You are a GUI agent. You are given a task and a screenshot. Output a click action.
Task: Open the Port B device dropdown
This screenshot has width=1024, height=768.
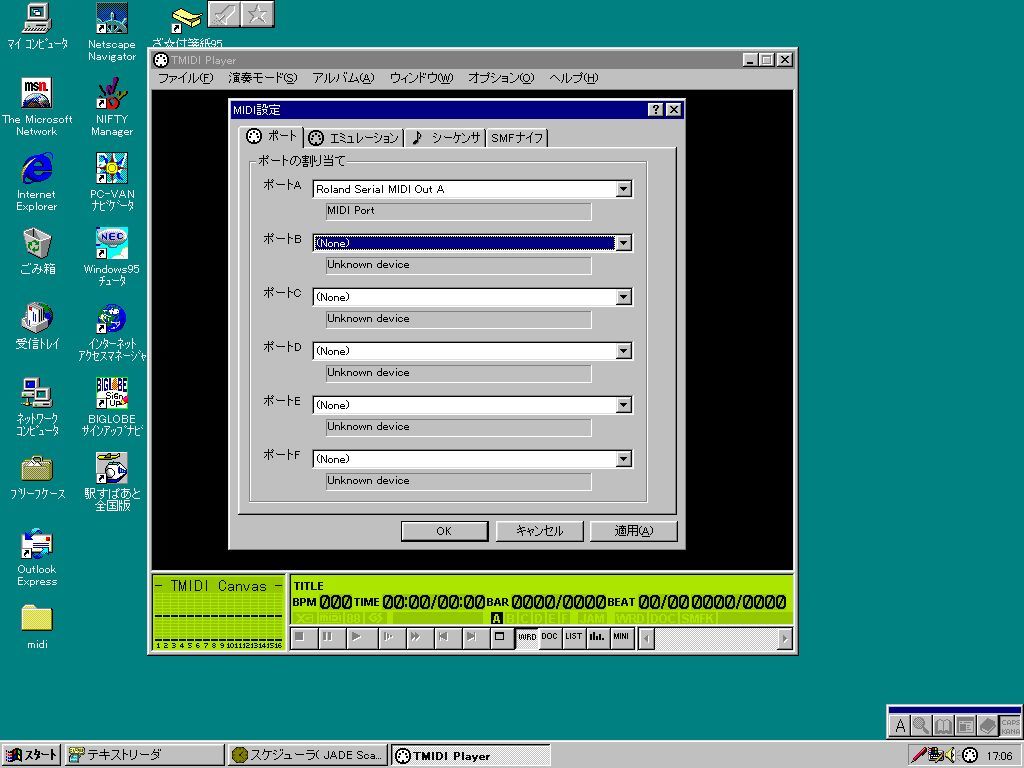pos(624,243)
